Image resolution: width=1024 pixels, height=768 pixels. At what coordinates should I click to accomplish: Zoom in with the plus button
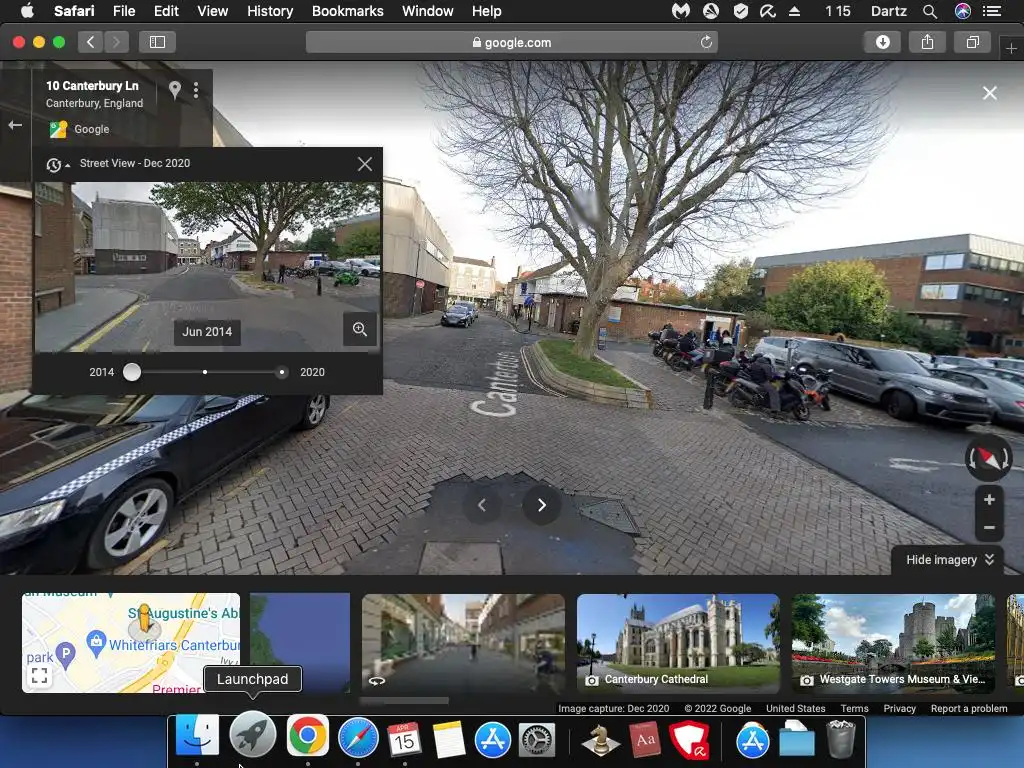pyautogui.click(x=989, y=500)
